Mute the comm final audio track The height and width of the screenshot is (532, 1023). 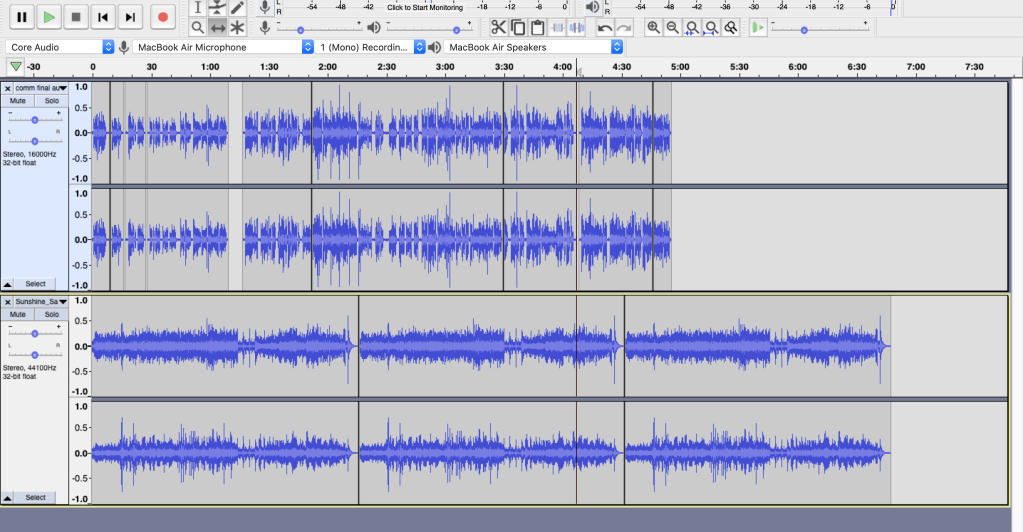pyautogui.click(x=18, y=101)
